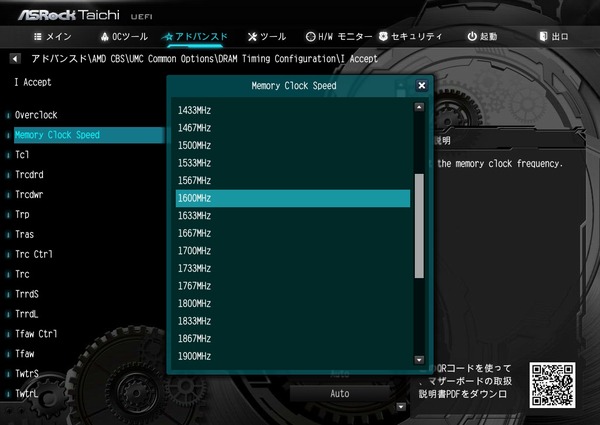Pick the 1867MHz speed
The height and width of the screenshot is (425, 600).
click(293, 339)
